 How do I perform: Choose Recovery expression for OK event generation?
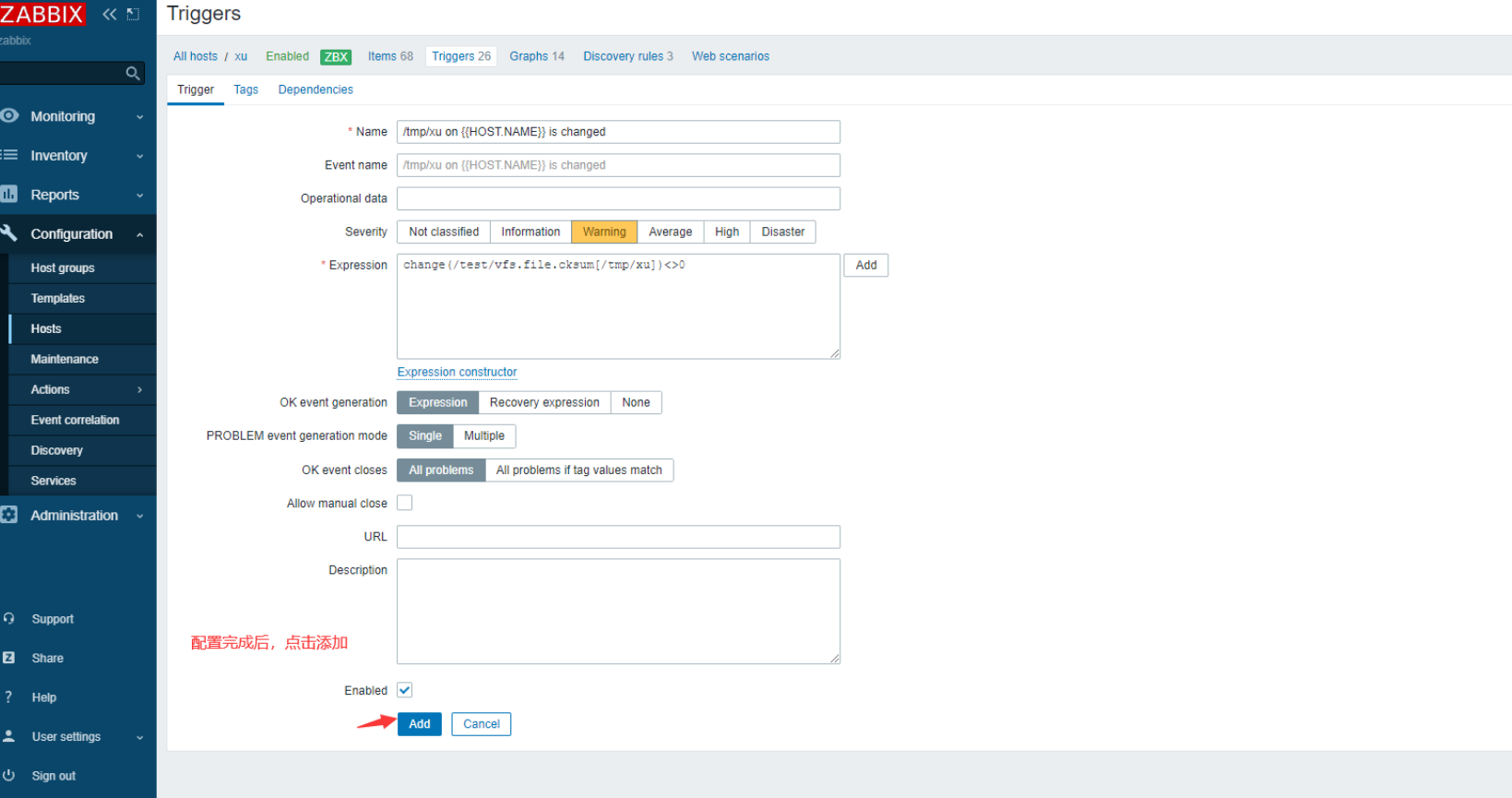coord(544,402)
